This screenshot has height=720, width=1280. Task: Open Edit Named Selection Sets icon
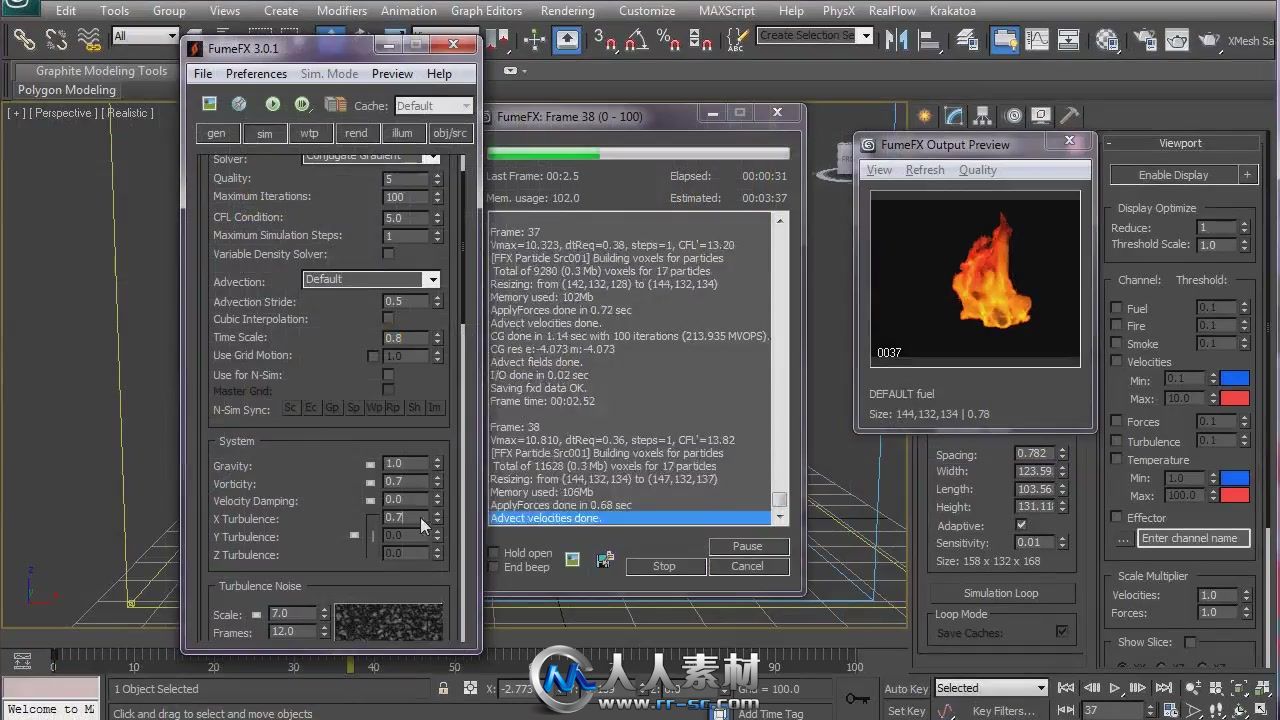(x=737, y=40)
